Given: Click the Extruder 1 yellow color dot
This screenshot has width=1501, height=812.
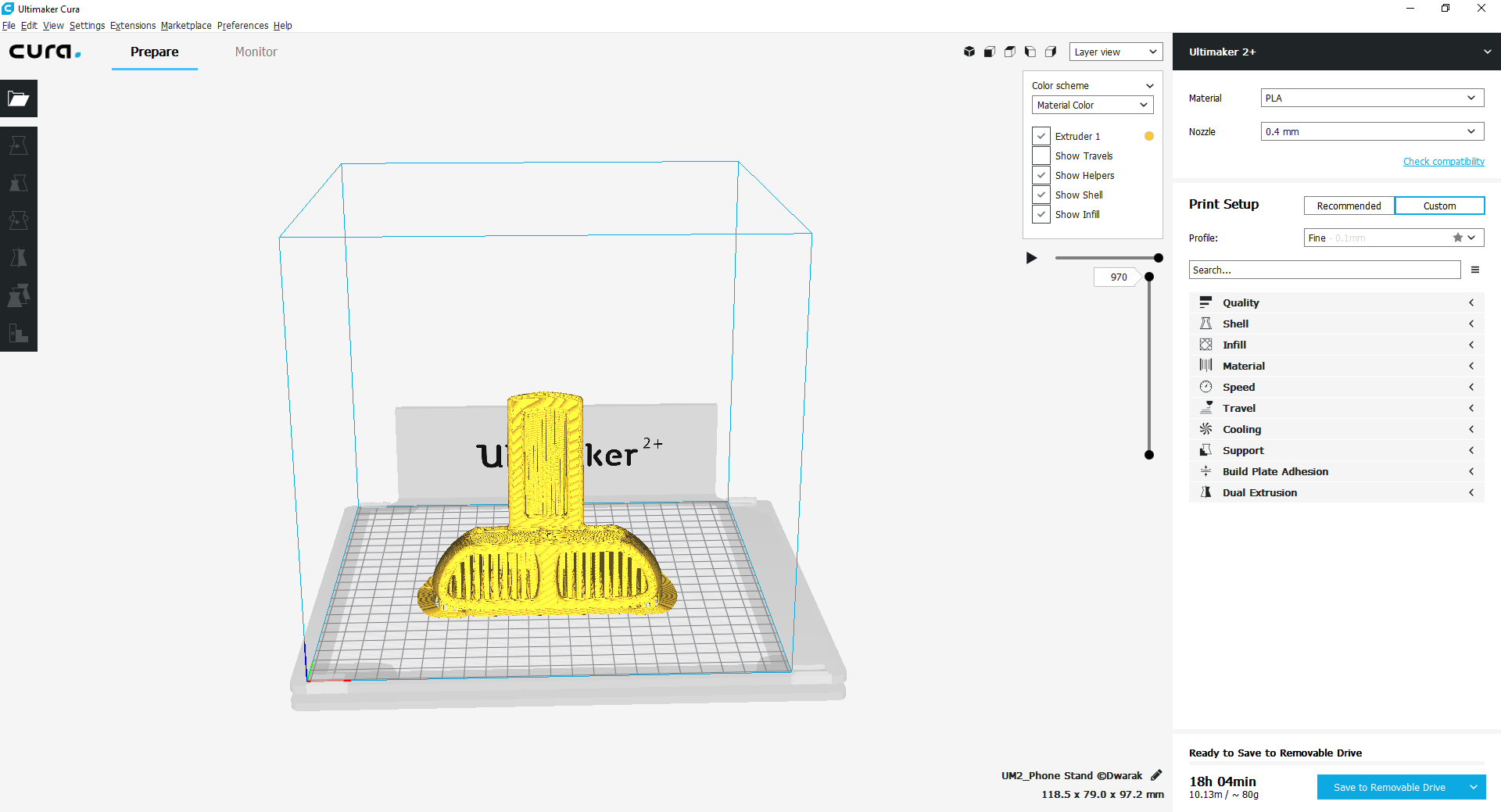Looking at the screenshot, I should click(x=1149, y=136).
